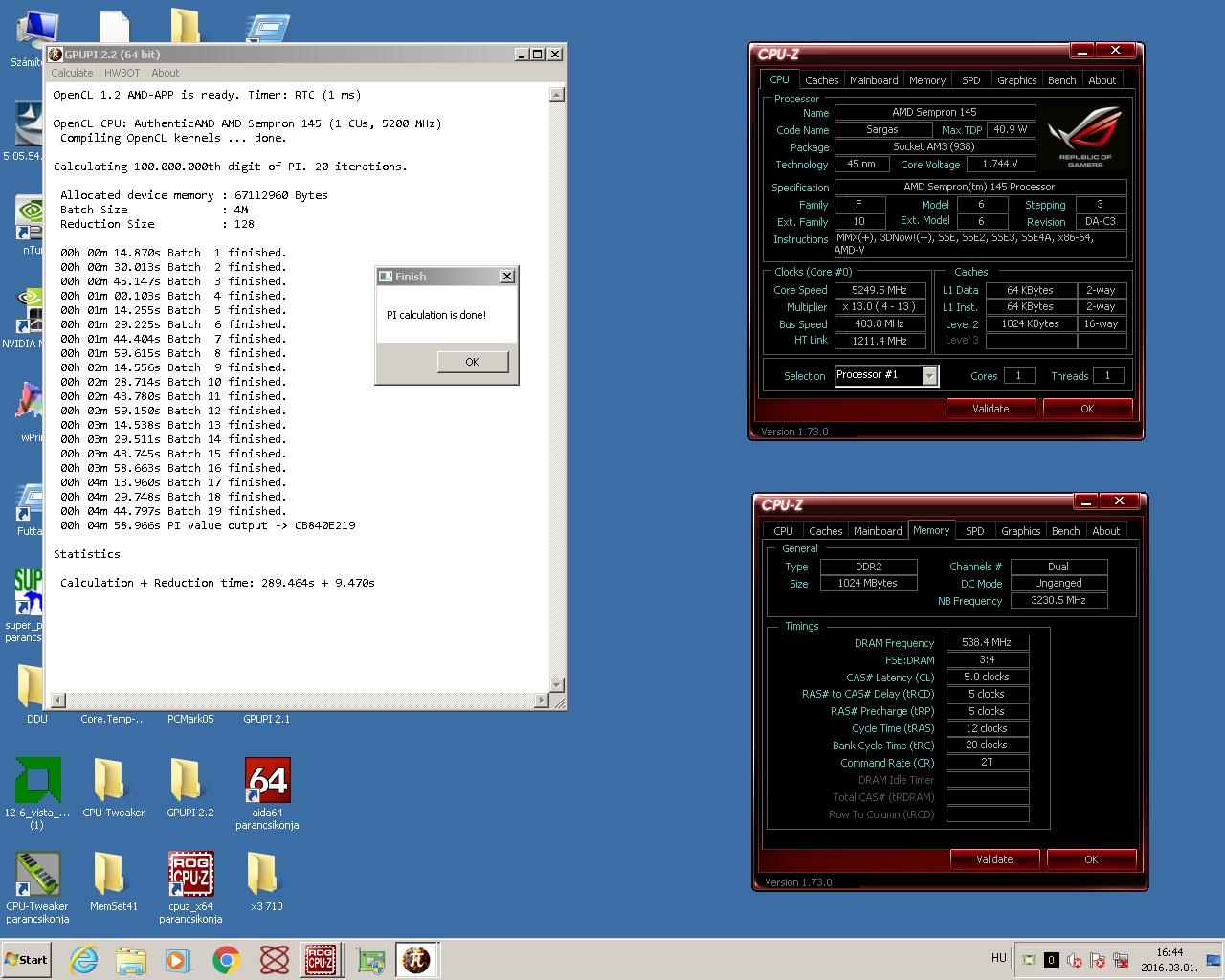Click GPUPI vertical scrollbar up arrow
The height and width of the screenshot is (980, 1225).
(557, 95)
